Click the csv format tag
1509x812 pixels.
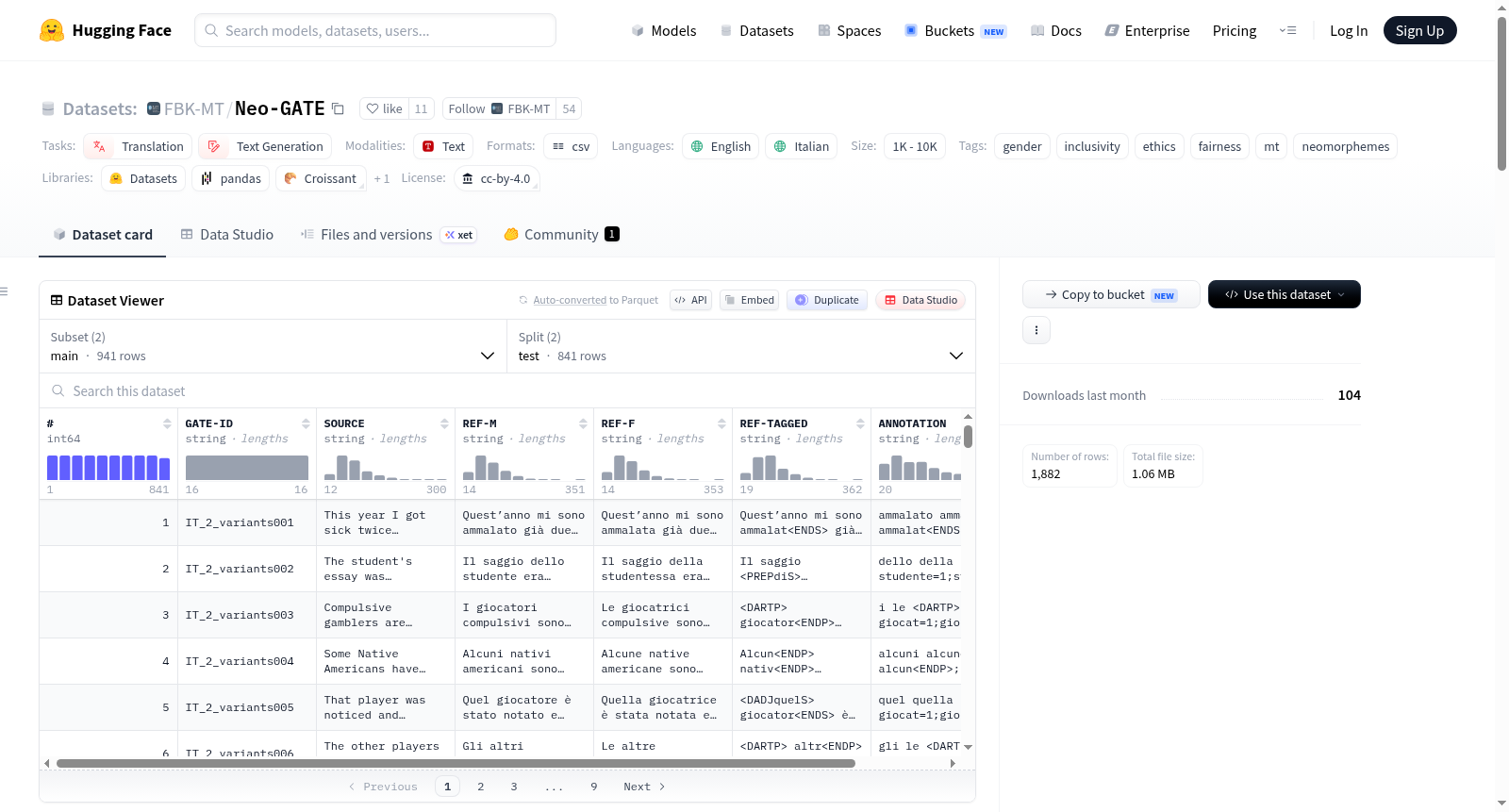click(571, 146)
